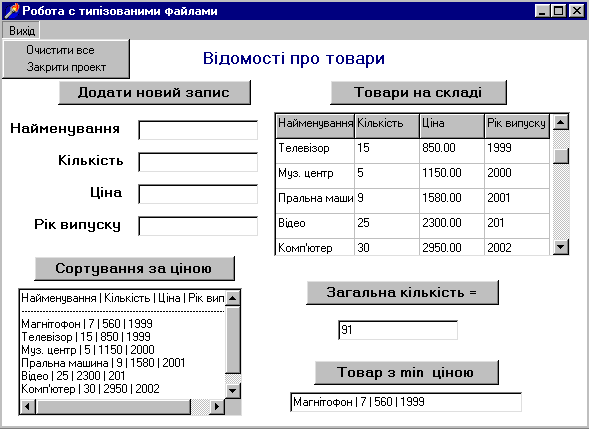Click sorted list scroll left arrow
The image size is (589, 429).
pos(28,406)
